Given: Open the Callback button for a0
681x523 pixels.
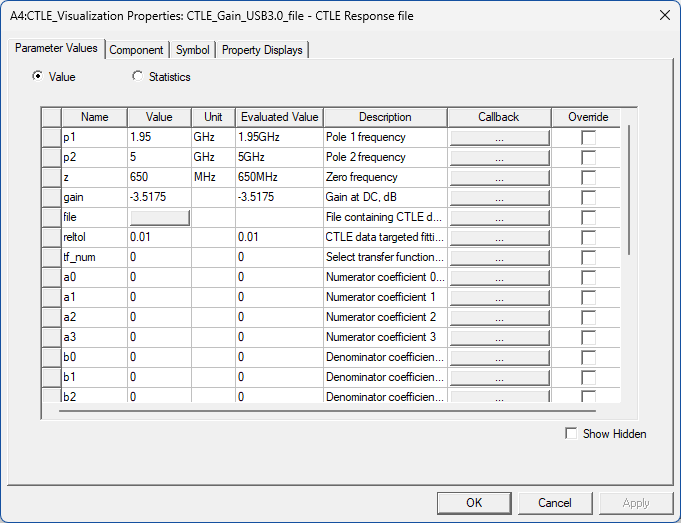Looking at the screenshot, I should click(x=499, y=278).
